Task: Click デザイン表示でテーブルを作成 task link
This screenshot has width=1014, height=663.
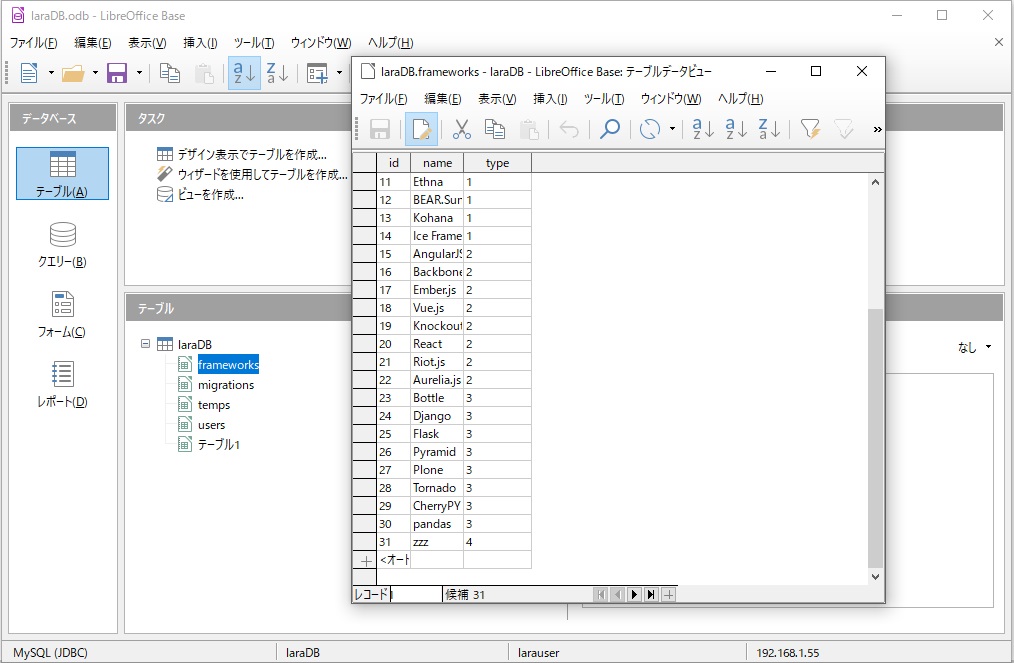Action: pos(252,154)
